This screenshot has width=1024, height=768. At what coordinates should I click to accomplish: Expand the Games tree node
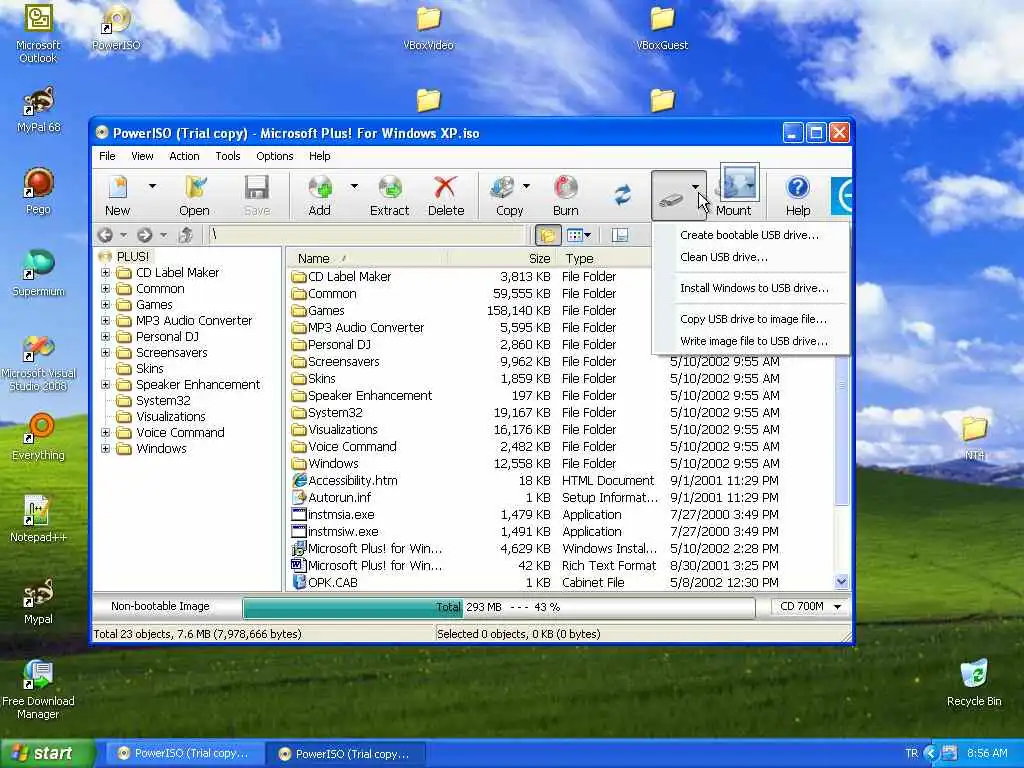click(105, 304)
